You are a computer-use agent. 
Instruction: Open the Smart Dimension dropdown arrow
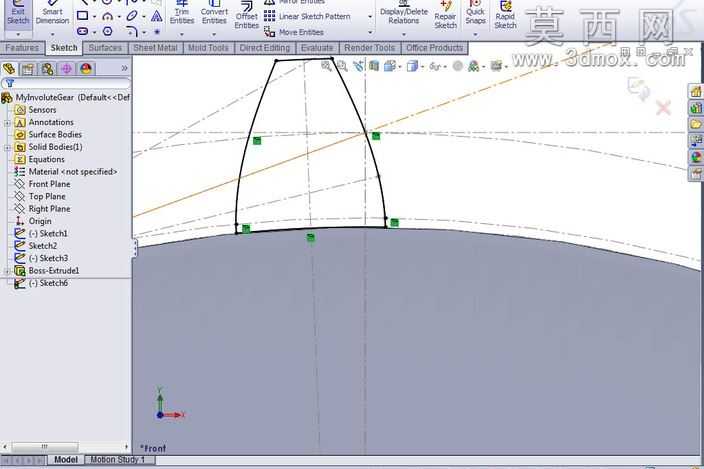[x=53, y=35]
